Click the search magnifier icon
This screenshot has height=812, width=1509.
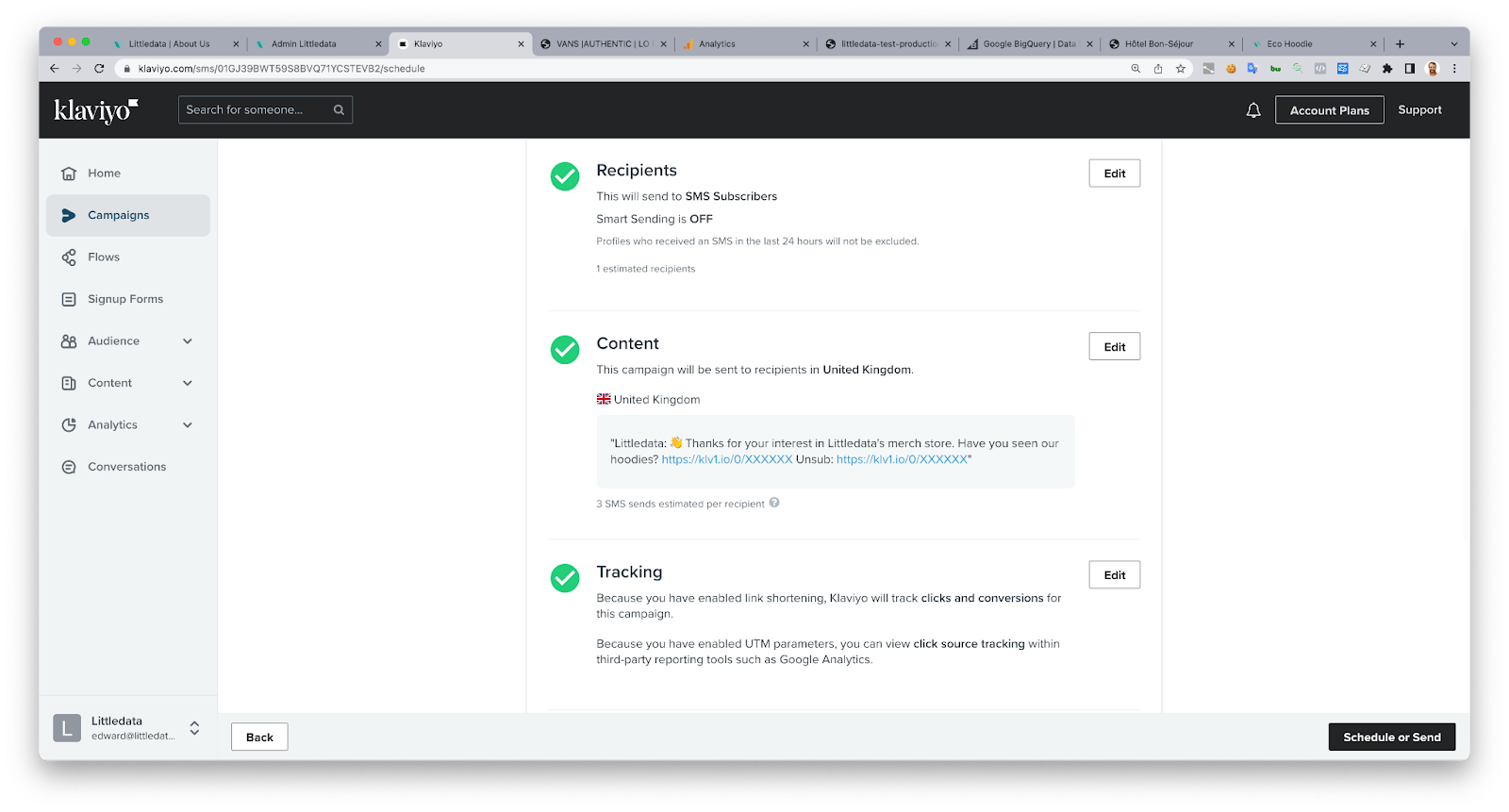[x=339, y=110]
